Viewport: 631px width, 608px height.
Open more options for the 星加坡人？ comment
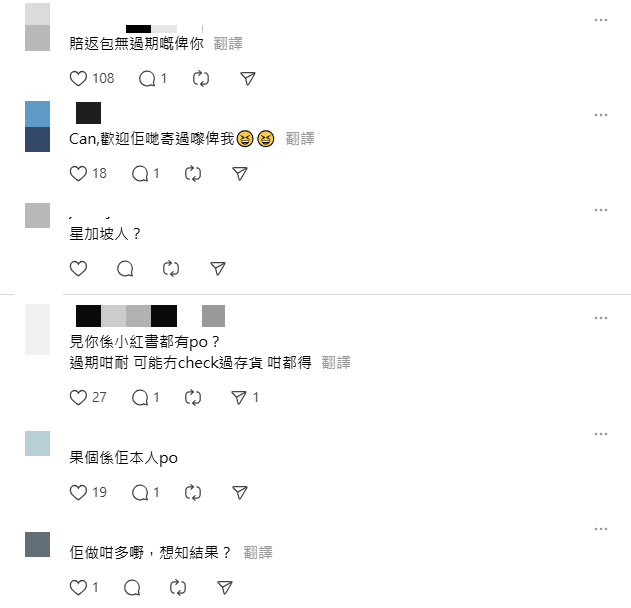pos(600,210)
